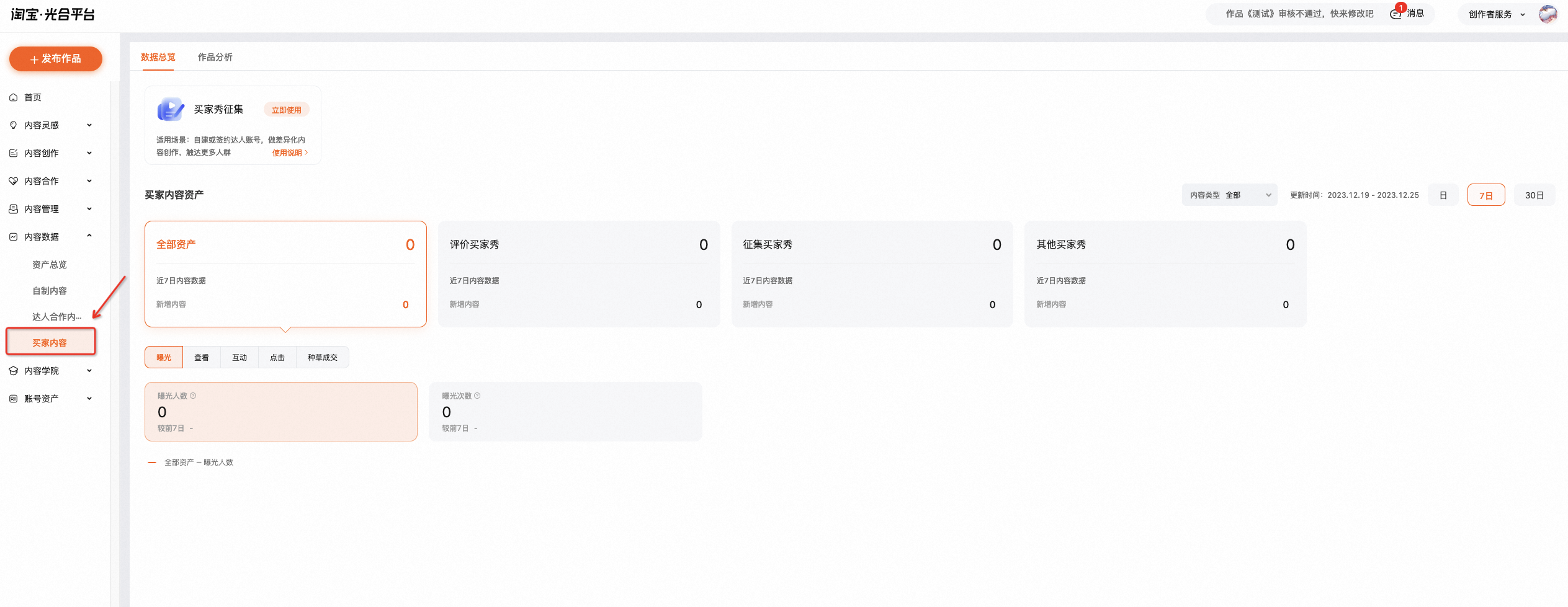This screenshot has width=1568, height=607.
Task: Open the user avatar in top right
Action: (x=1548, y=14)
